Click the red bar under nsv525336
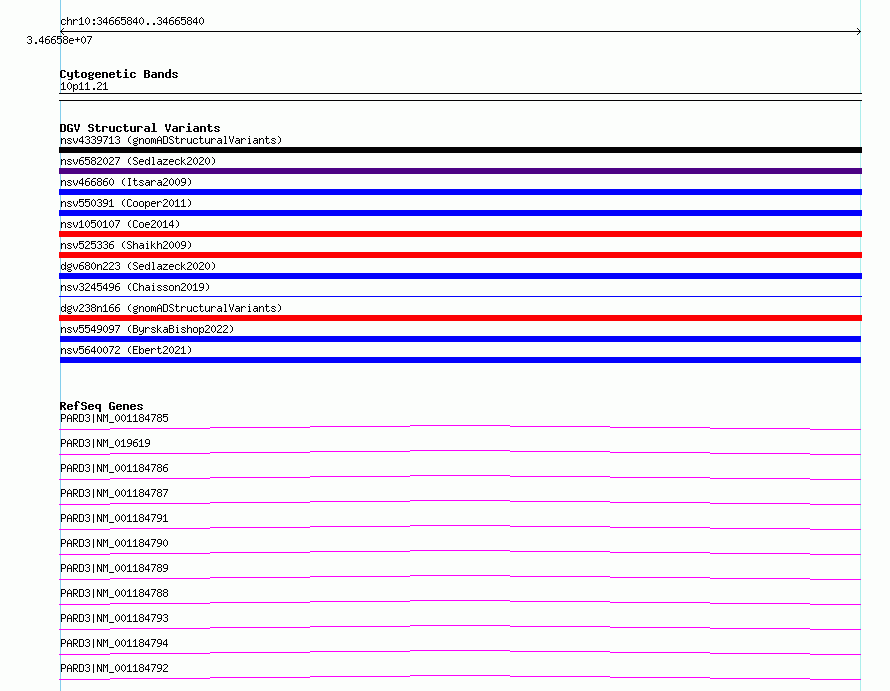Image resolution: width=890 pixels, height=691 pixels. point(460,255)
